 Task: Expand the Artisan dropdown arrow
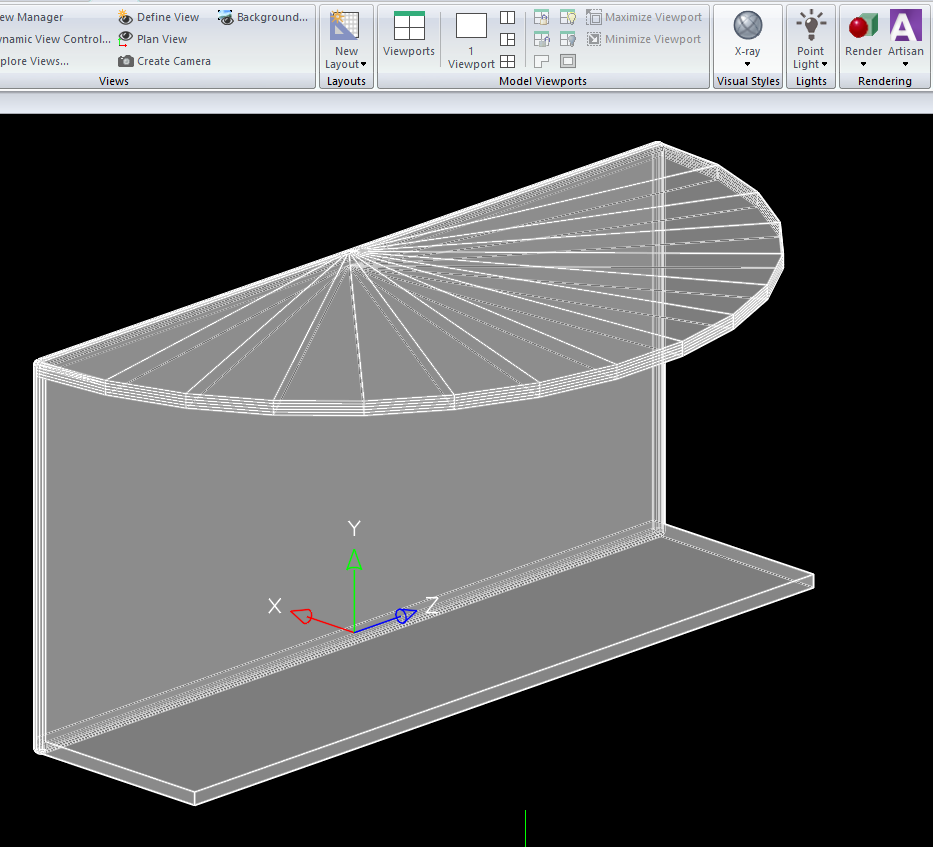coord(906,64)
